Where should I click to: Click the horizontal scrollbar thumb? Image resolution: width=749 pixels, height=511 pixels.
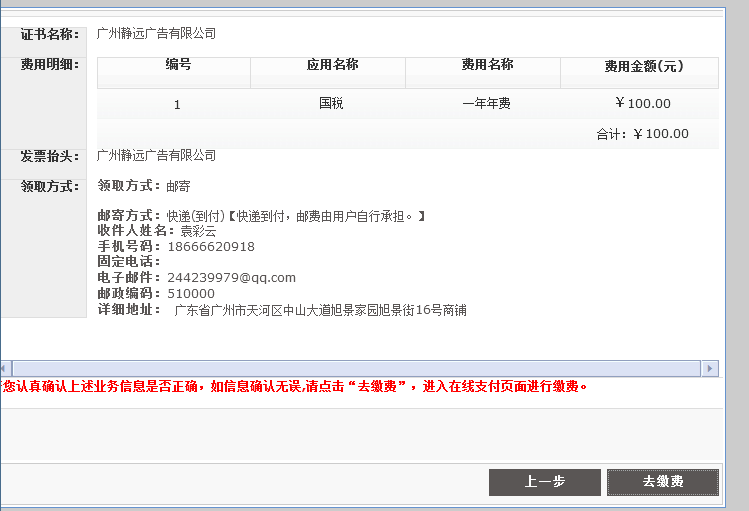point(356,369)
